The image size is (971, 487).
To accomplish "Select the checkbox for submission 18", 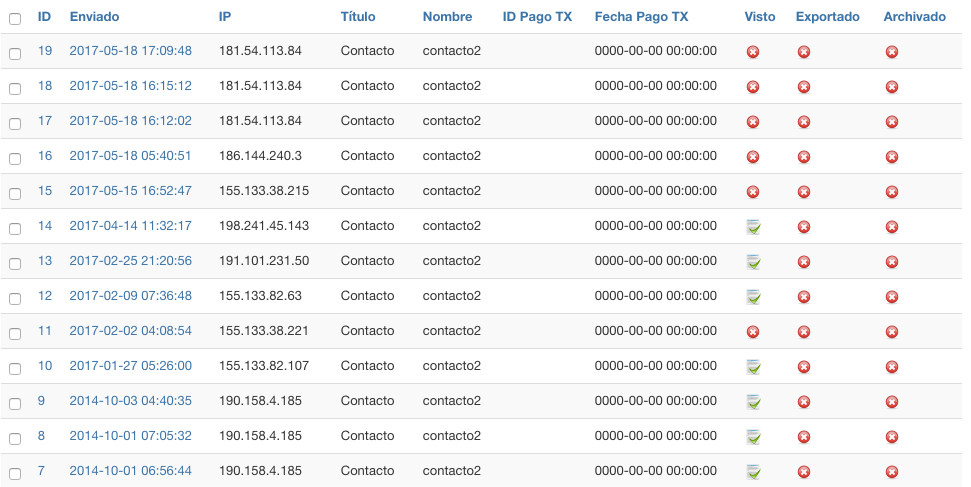I will (x=15, y=89).
